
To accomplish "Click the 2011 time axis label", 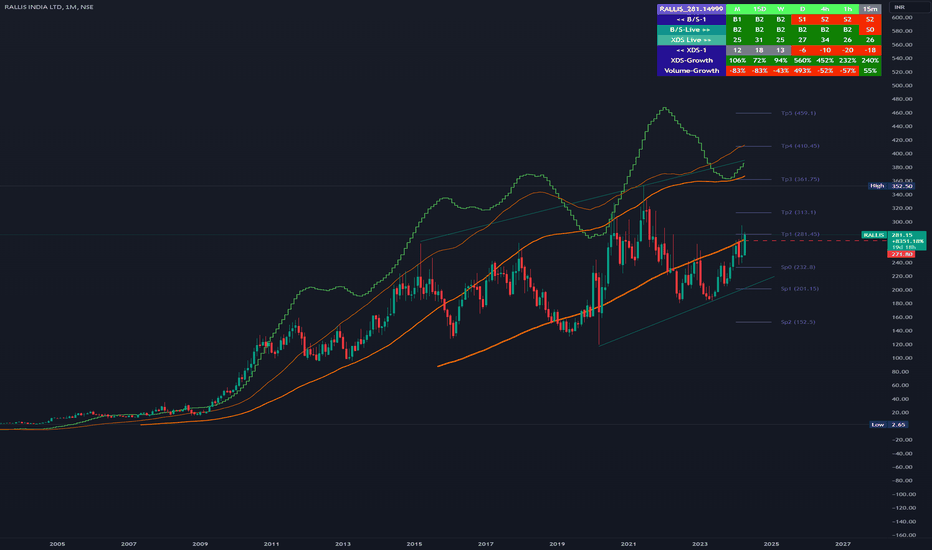I will coord(272,544).
